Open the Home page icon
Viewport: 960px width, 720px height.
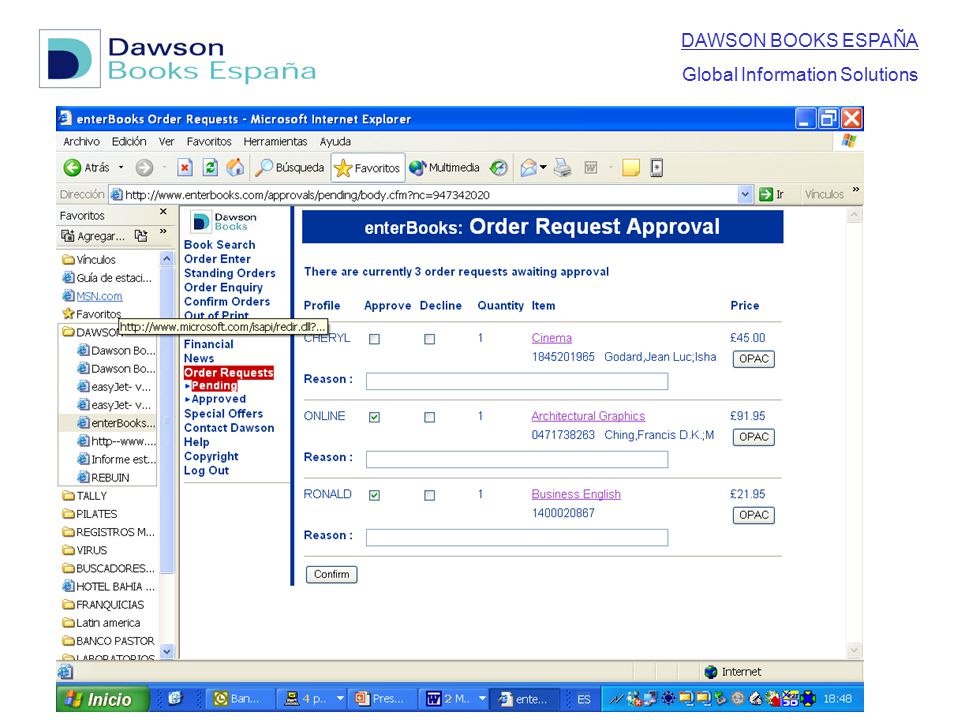click(235, 167)
